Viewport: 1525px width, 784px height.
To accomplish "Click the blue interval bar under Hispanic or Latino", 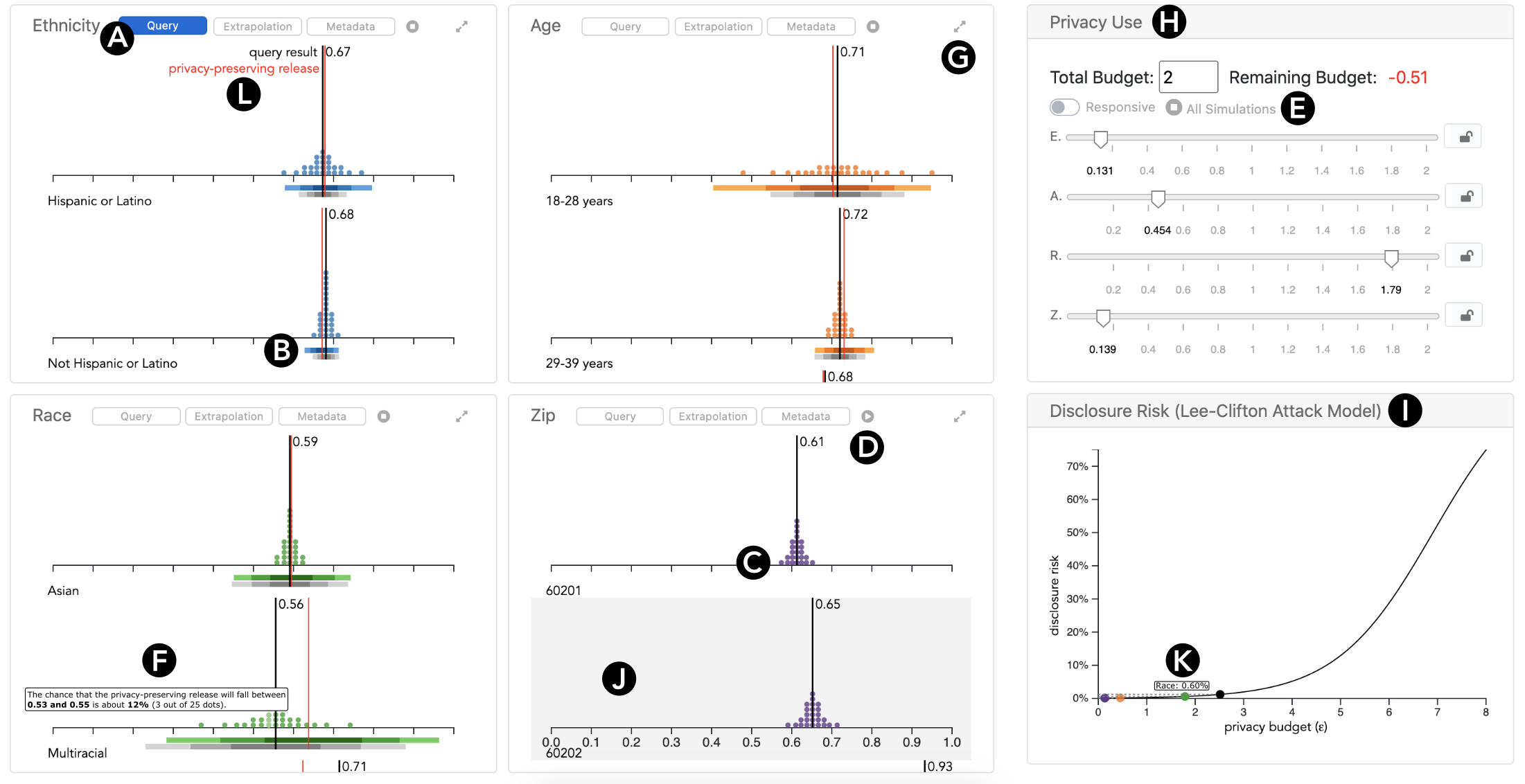I will point(328,188).
